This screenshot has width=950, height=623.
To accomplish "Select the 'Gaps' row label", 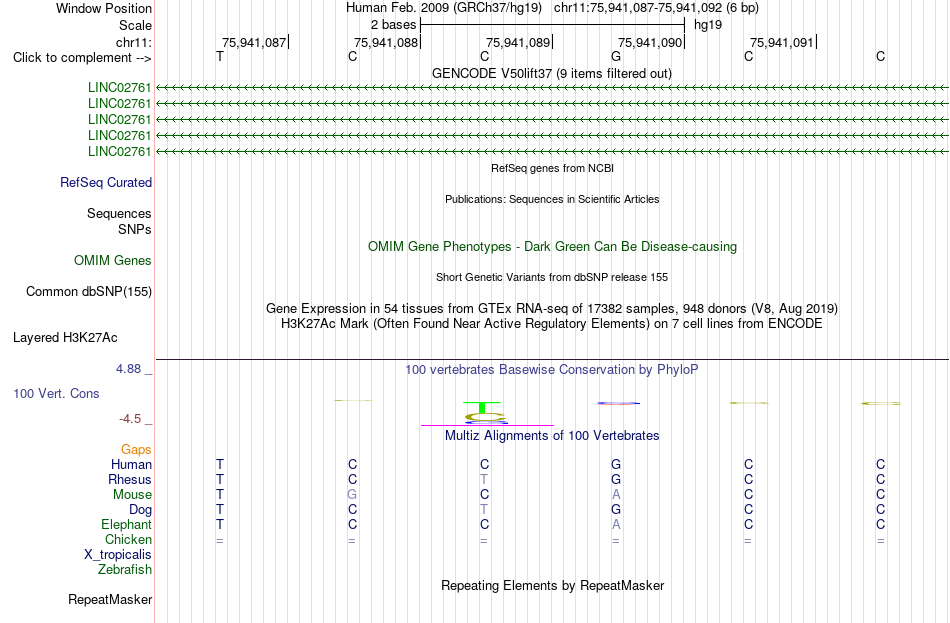I will (x=136, y=450).
